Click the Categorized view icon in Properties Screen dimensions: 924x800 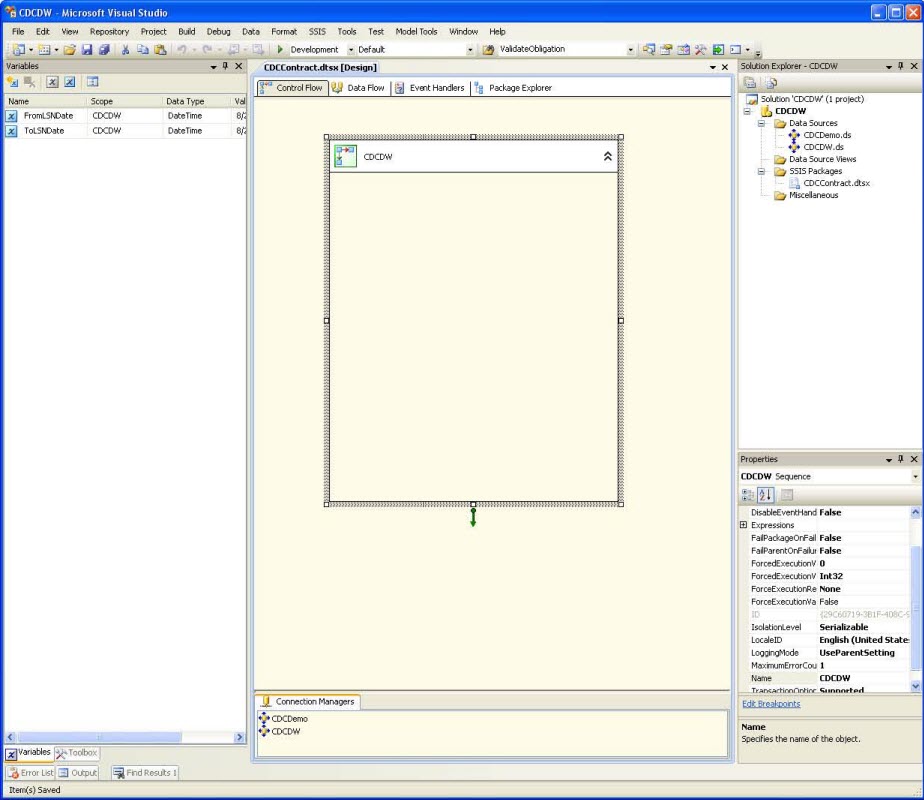click(x=748, y=495)
